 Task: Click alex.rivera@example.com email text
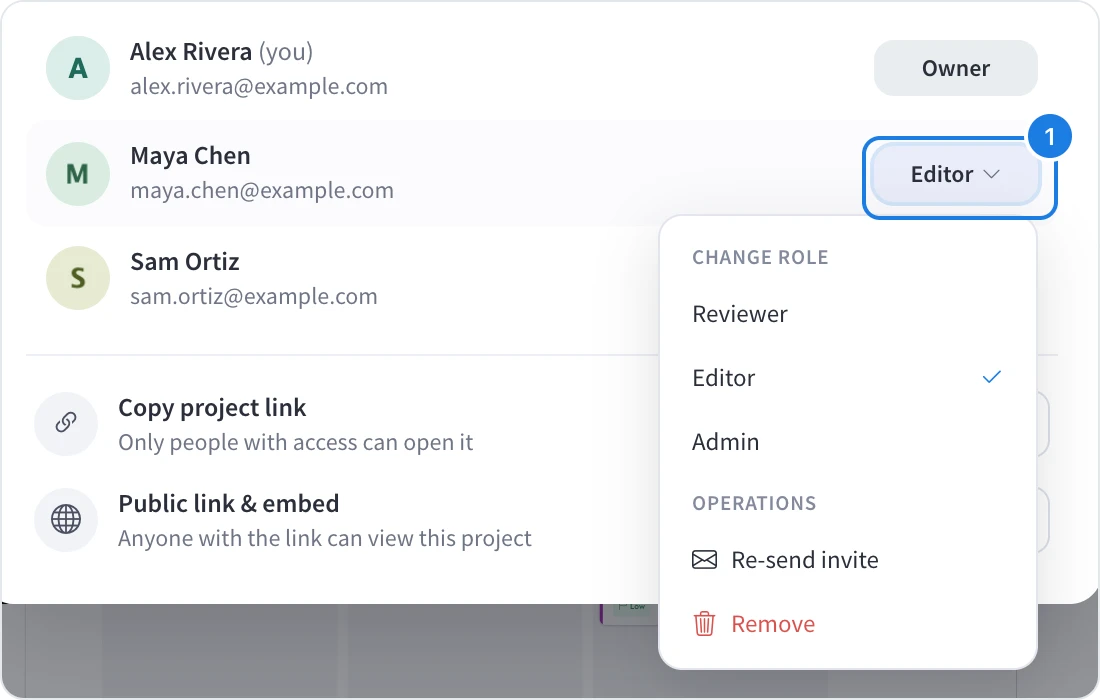(259, 86)
